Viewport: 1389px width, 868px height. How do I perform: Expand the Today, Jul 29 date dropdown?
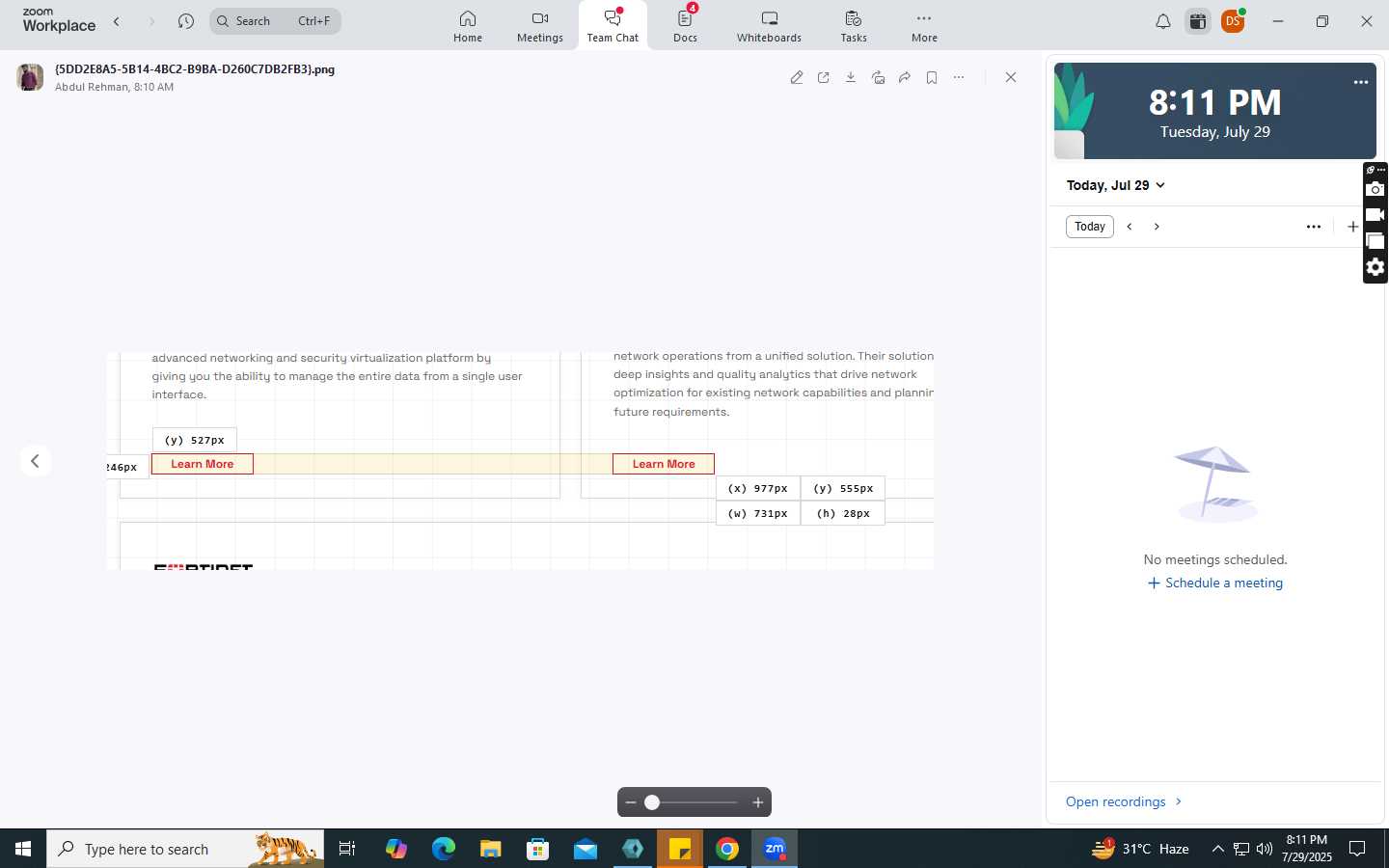tap(1116, 185)
